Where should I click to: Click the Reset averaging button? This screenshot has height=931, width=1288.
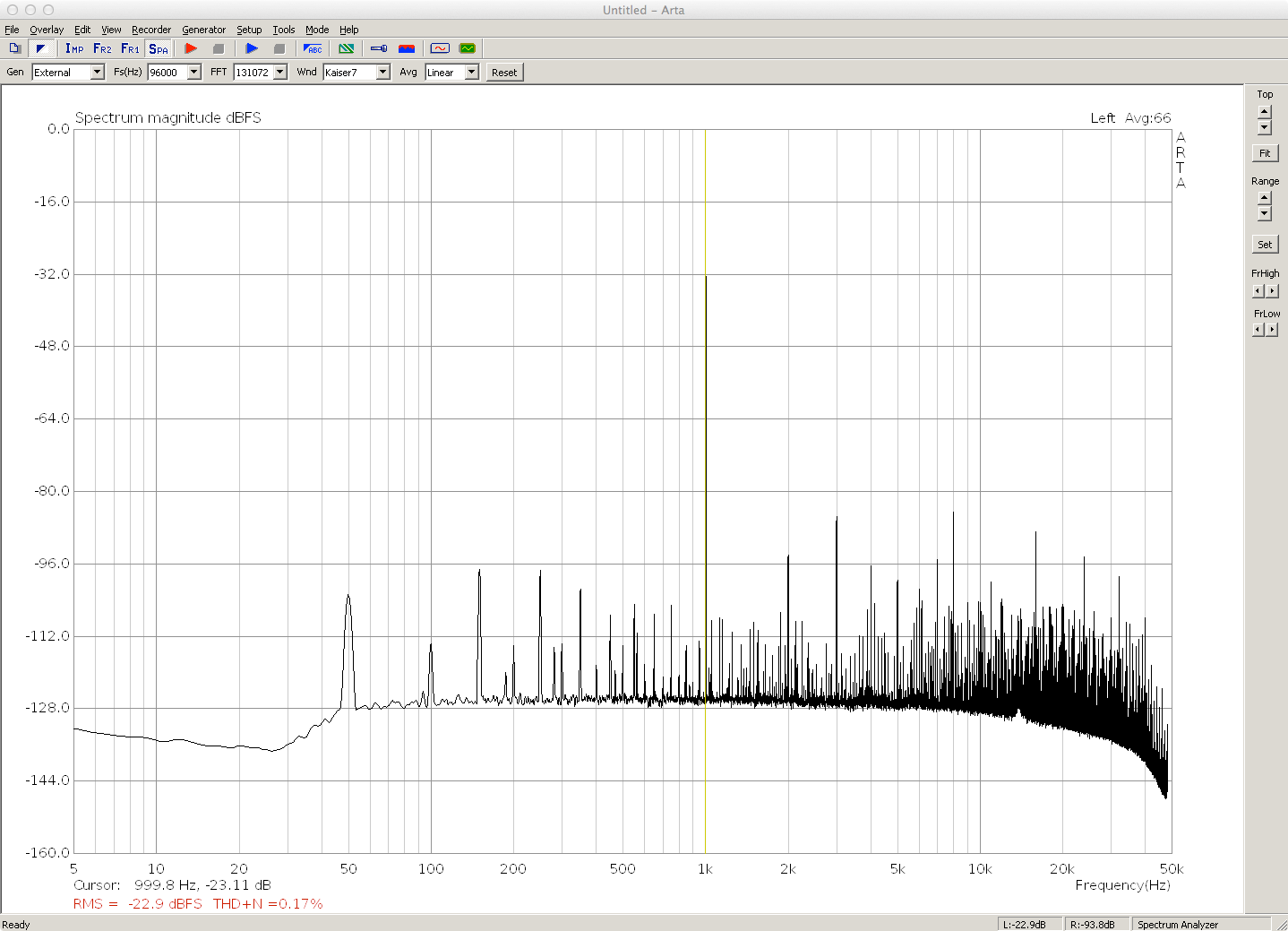coord(504,73)
